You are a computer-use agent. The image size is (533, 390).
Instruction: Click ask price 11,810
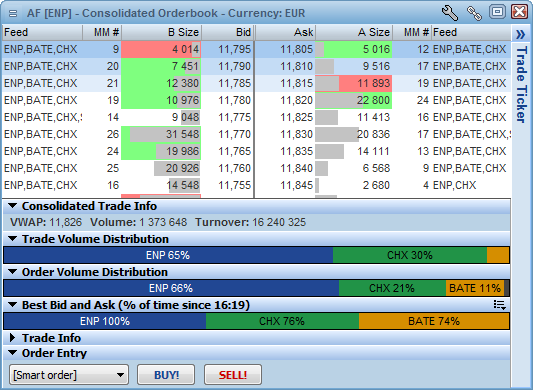tap(296, 66)
